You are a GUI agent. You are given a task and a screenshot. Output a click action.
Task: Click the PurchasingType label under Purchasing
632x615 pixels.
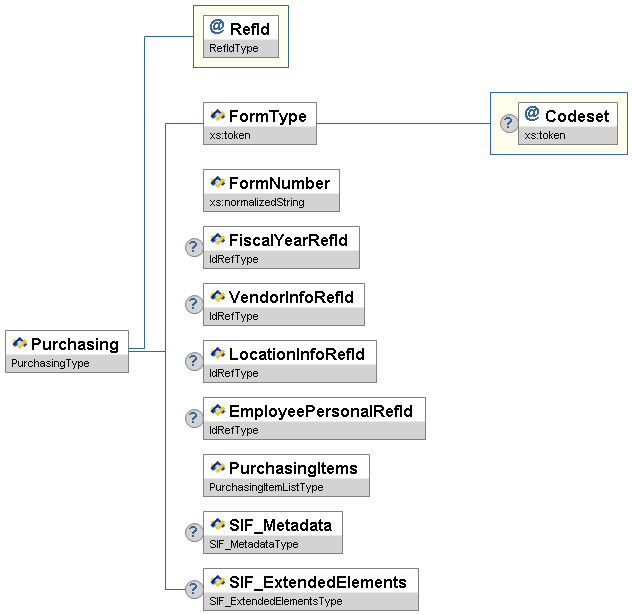click(x=50, y=364)
